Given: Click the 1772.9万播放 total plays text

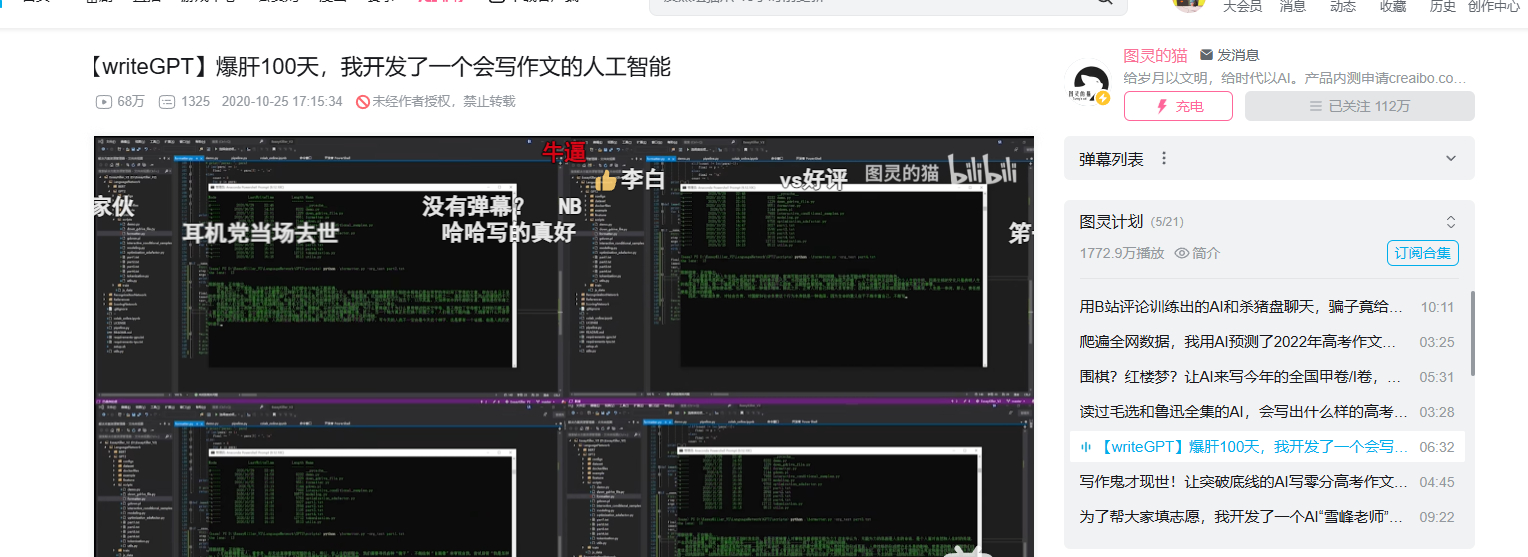Looking at the screenshot, I should point(1122,253).
